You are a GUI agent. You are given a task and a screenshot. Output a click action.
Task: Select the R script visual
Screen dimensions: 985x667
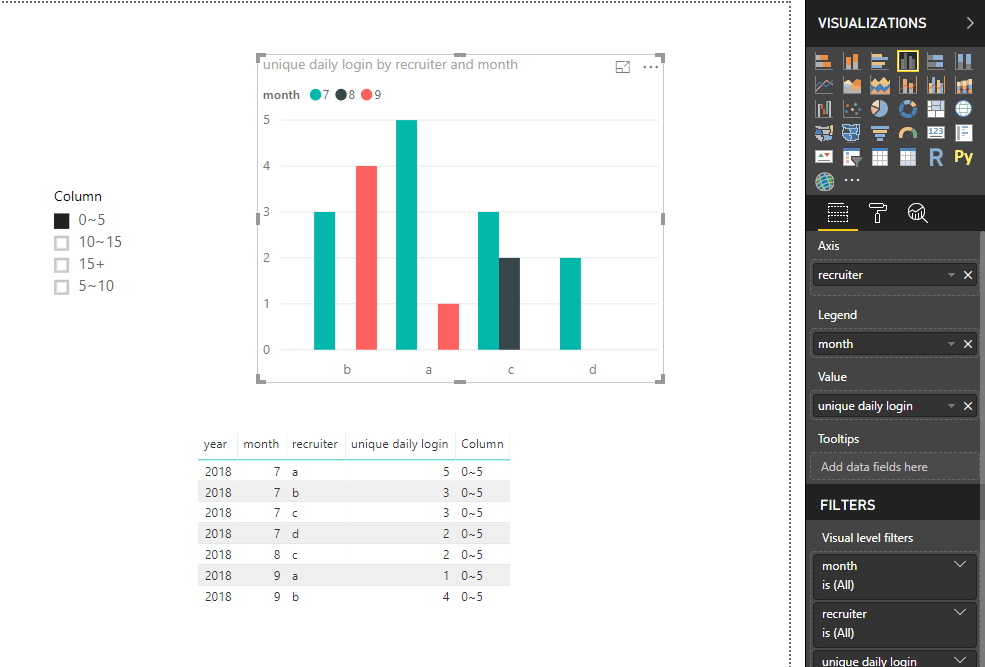(x=935, y=157)
